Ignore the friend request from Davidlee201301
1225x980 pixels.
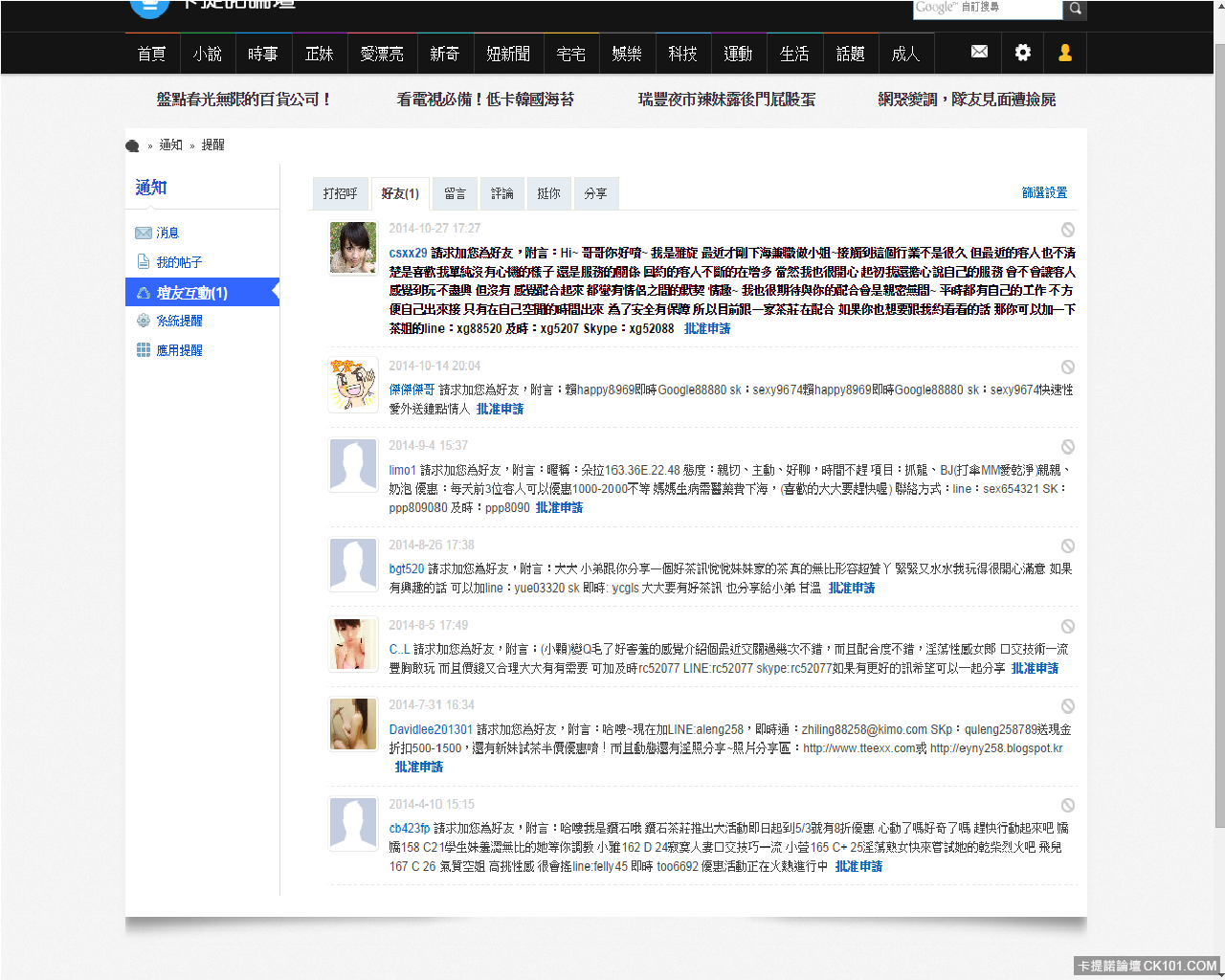1067,706
